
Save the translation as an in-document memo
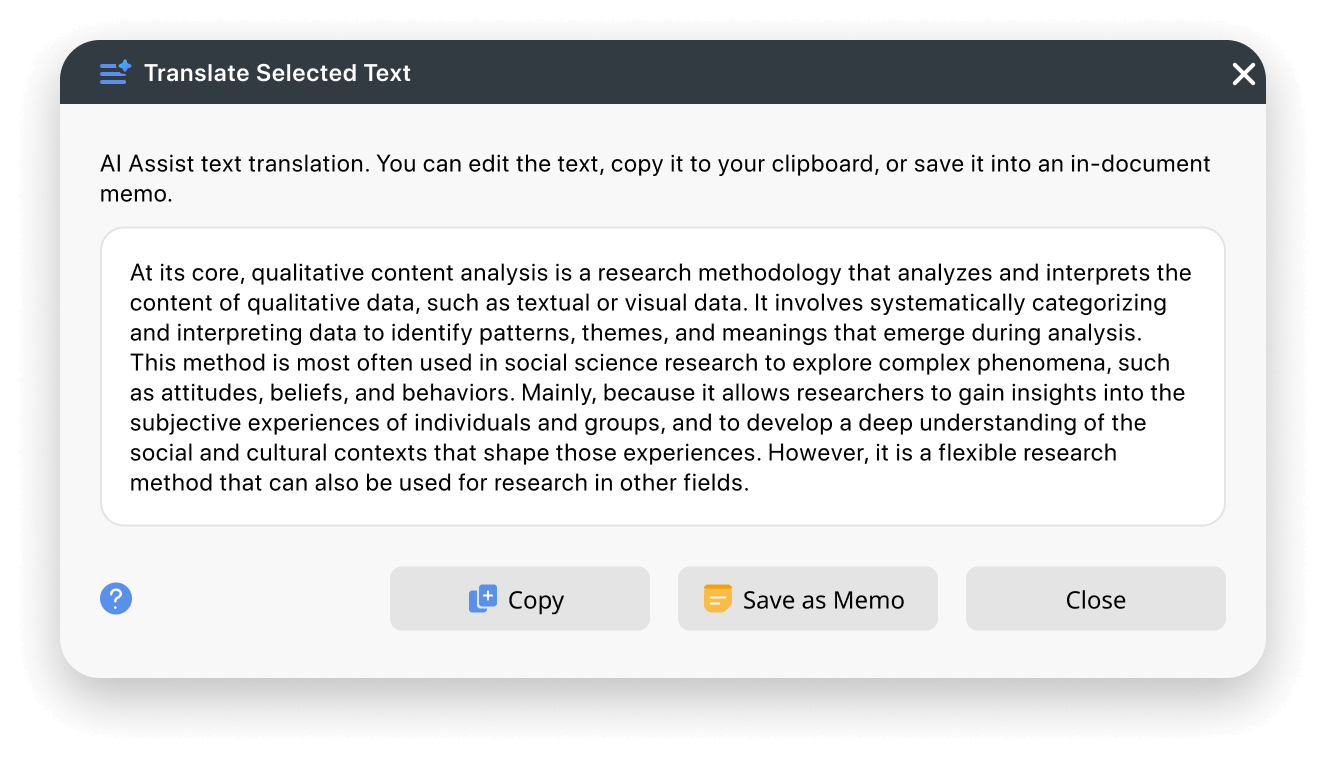pos(807,598)
